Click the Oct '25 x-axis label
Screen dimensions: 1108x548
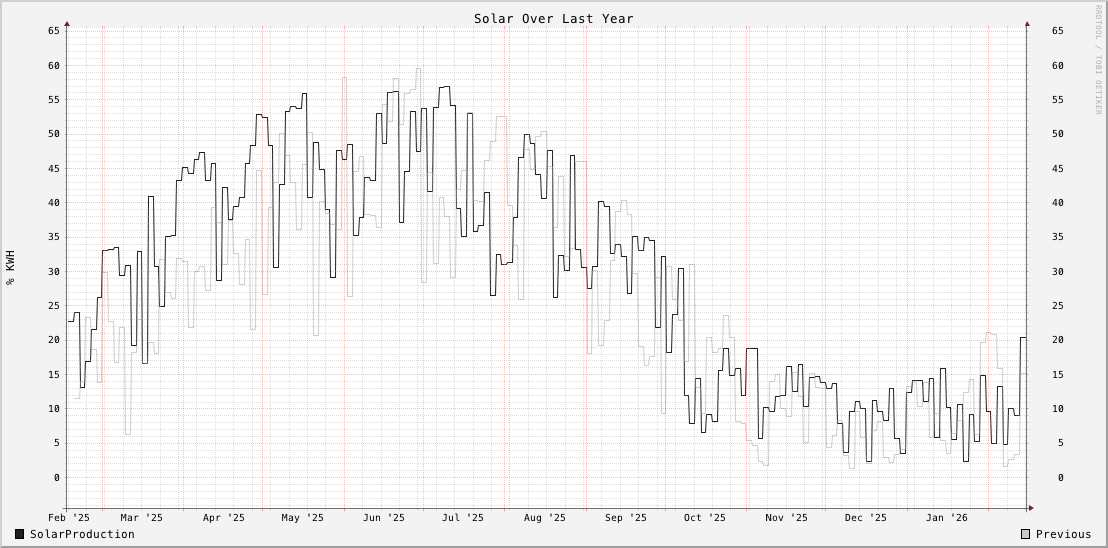click(704, 518)
